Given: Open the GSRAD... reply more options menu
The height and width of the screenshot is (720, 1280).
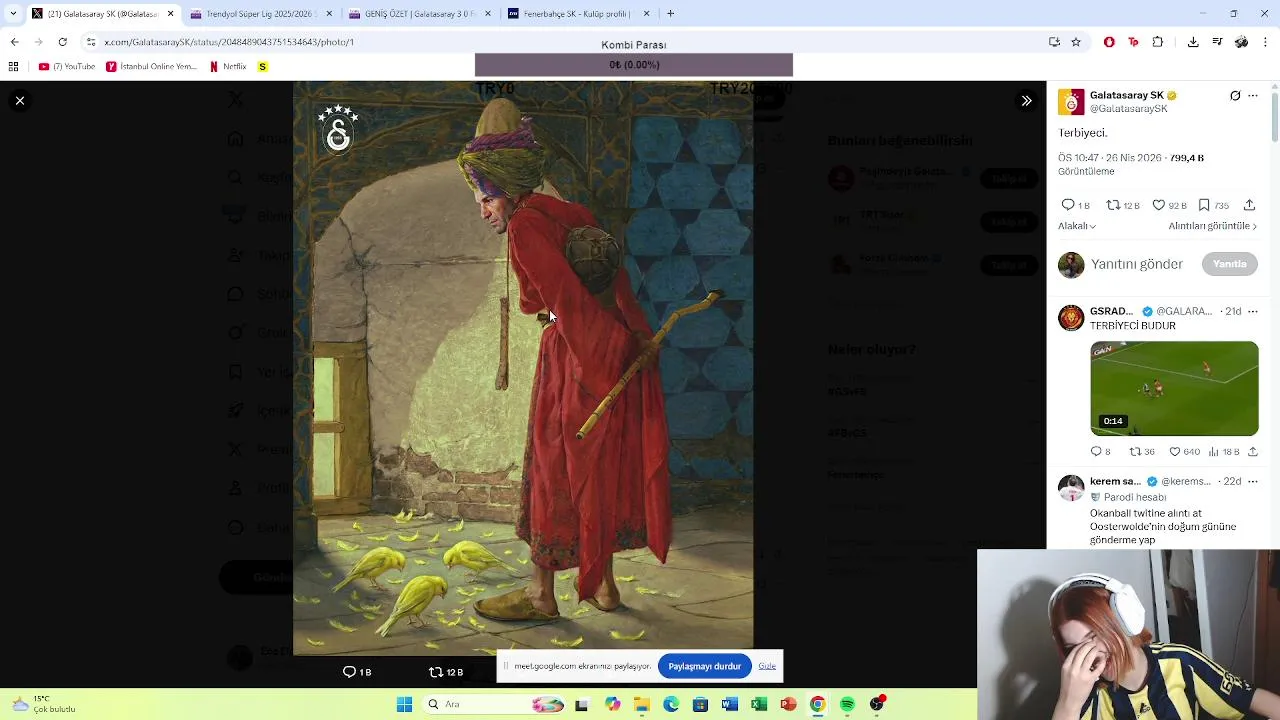Looking at the screenshot, I should tap(1253, 311).
